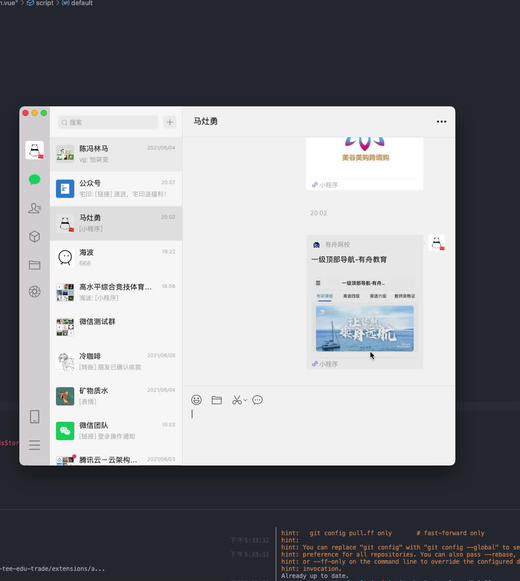The width and height of the screenshot is (520, 581).
Task: Open the Chats tab in the sidebar
Action: pos(34,180)
